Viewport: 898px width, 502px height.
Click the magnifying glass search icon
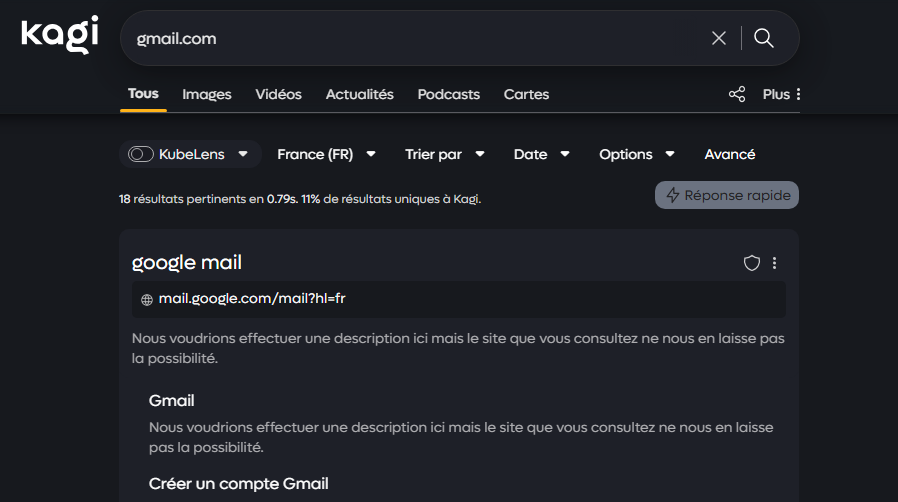coord(764,38)
